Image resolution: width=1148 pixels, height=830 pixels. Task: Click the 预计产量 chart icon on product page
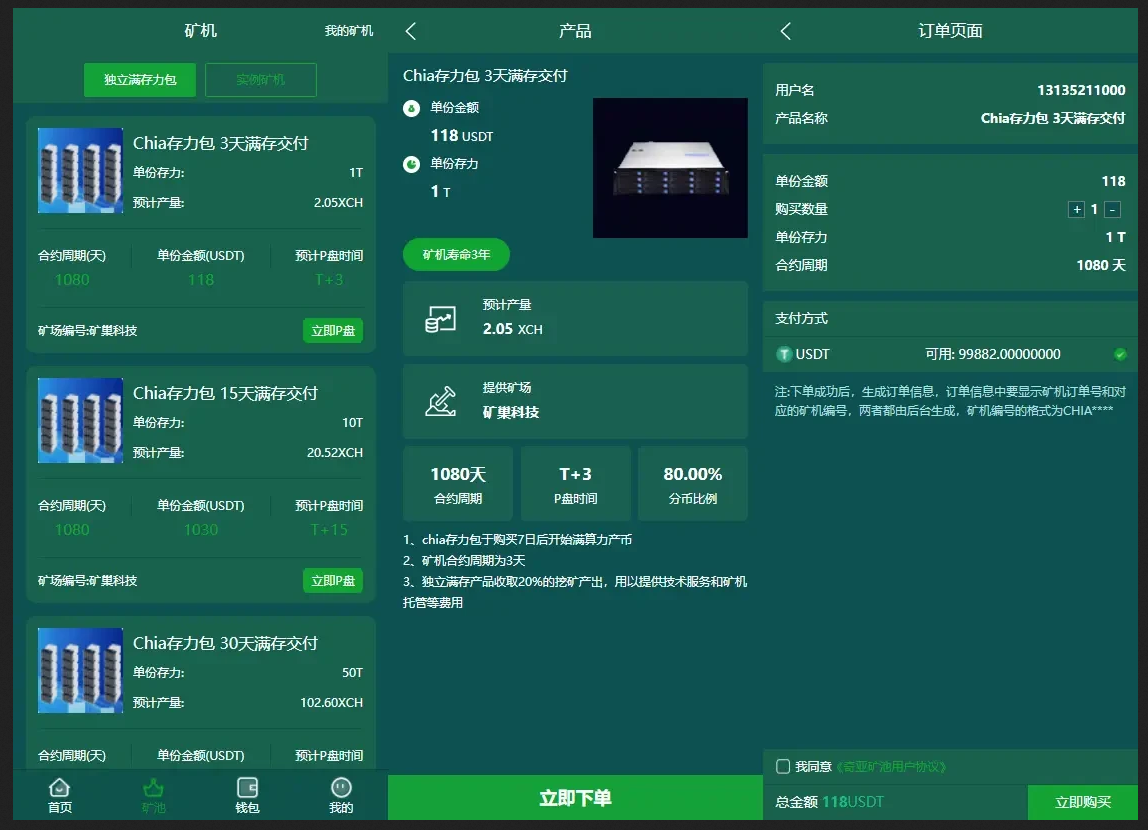tap(440, 319)
